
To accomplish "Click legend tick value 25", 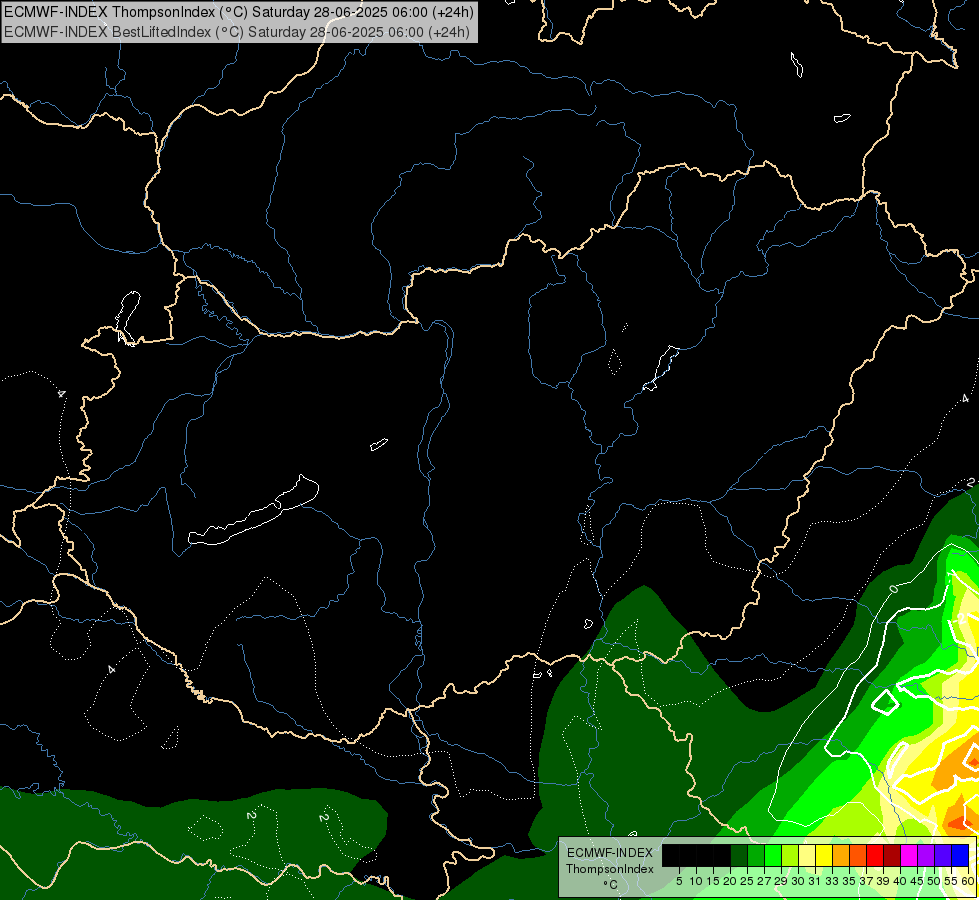I will (x=747, y=881).
